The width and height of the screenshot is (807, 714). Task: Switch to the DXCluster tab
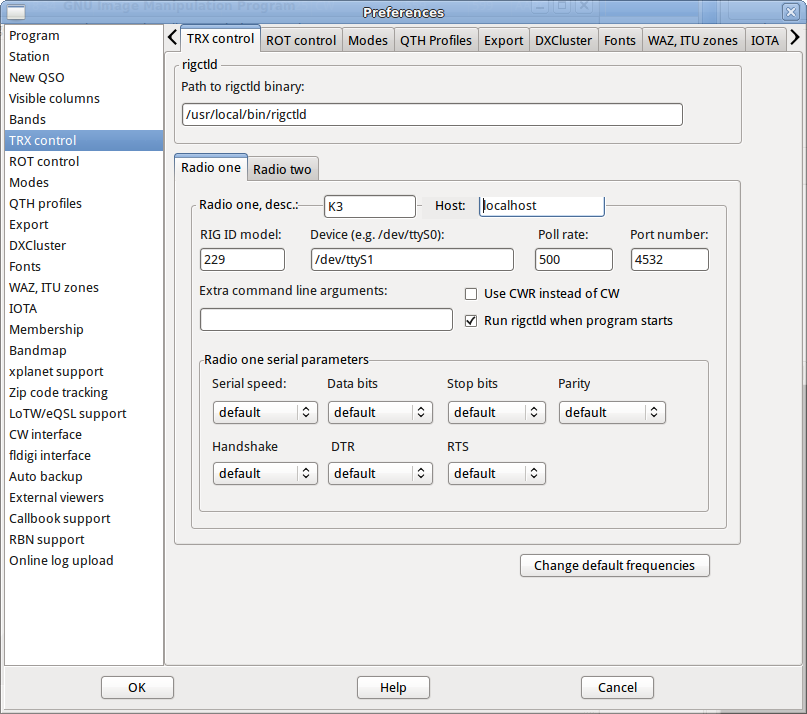coord(563,40)
